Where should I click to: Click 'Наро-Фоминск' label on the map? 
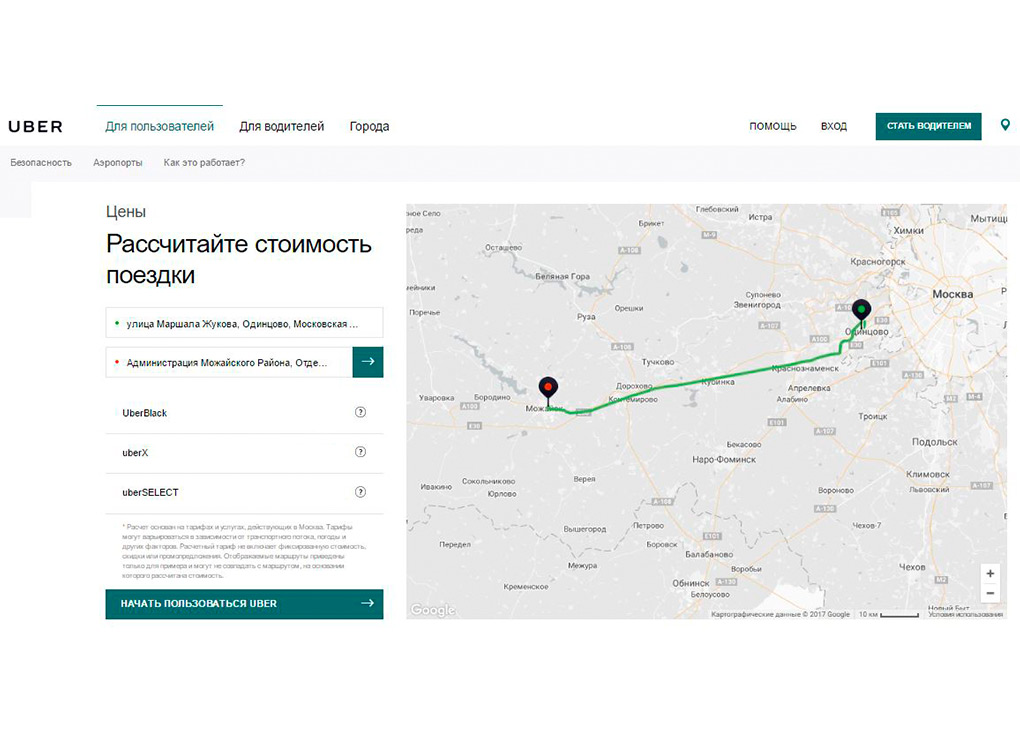coord(724,459)
